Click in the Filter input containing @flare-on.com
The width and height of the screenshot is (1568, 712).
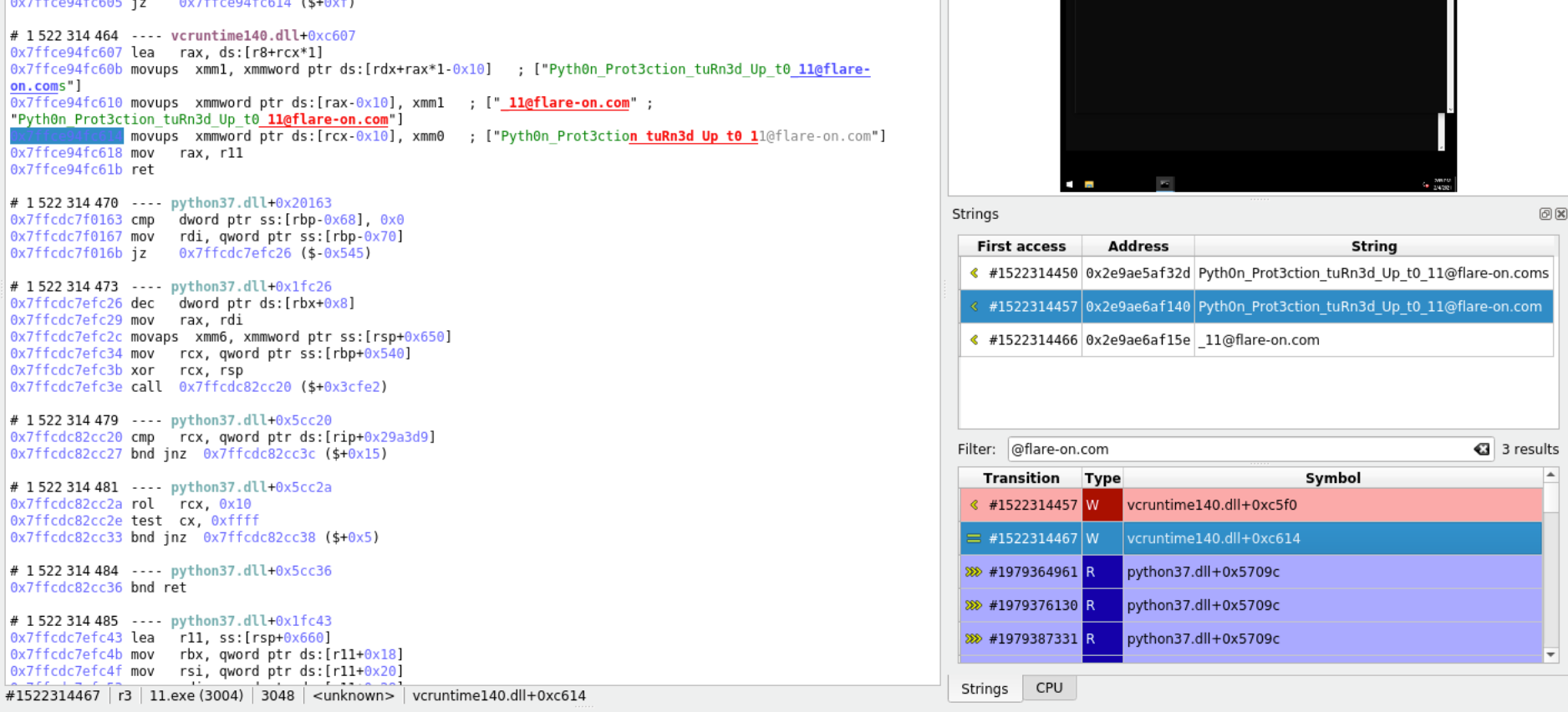tap(1237, 450)
